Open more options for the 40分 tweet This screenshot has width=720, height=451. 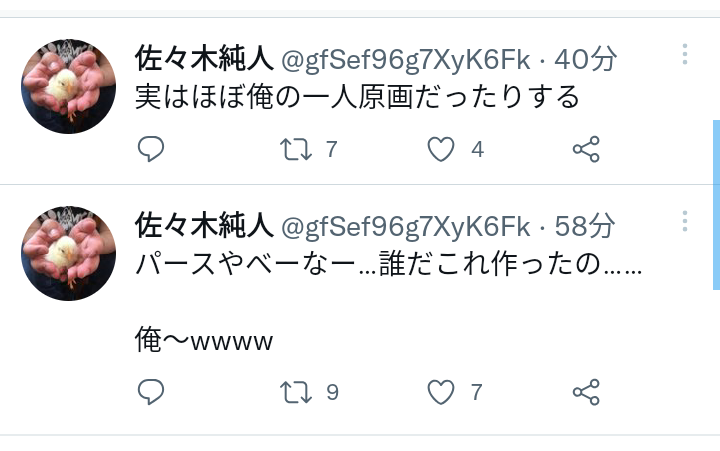click(685, 54)
